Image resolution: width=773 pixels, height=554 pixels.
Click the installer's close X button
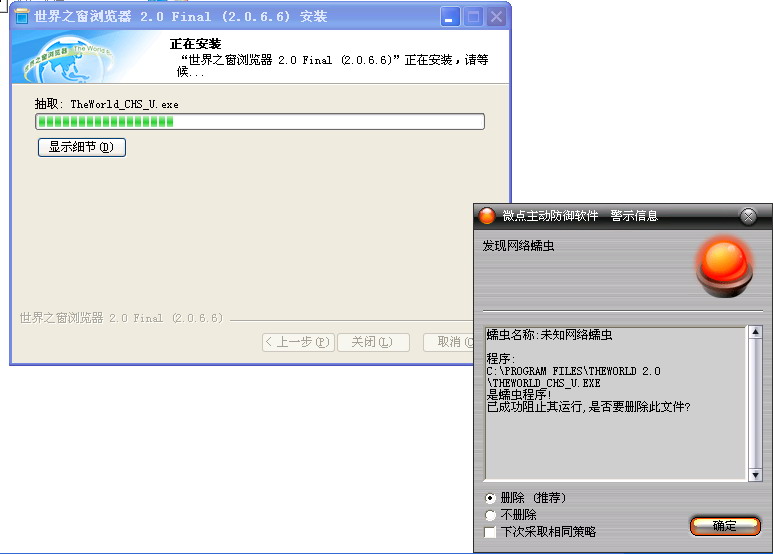pos(496,17)
